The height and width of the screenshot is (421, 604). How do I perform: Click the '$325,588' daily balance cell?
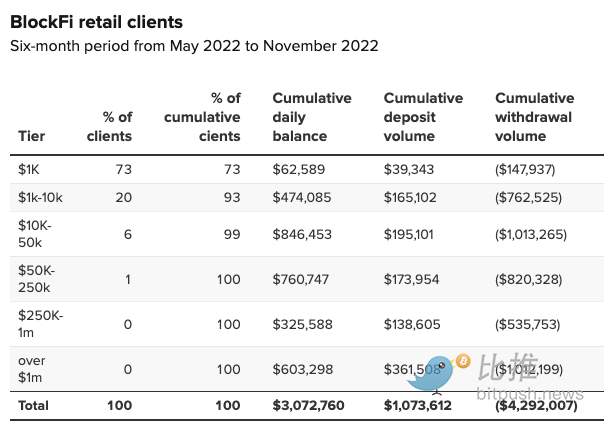(x=302, y=325)
